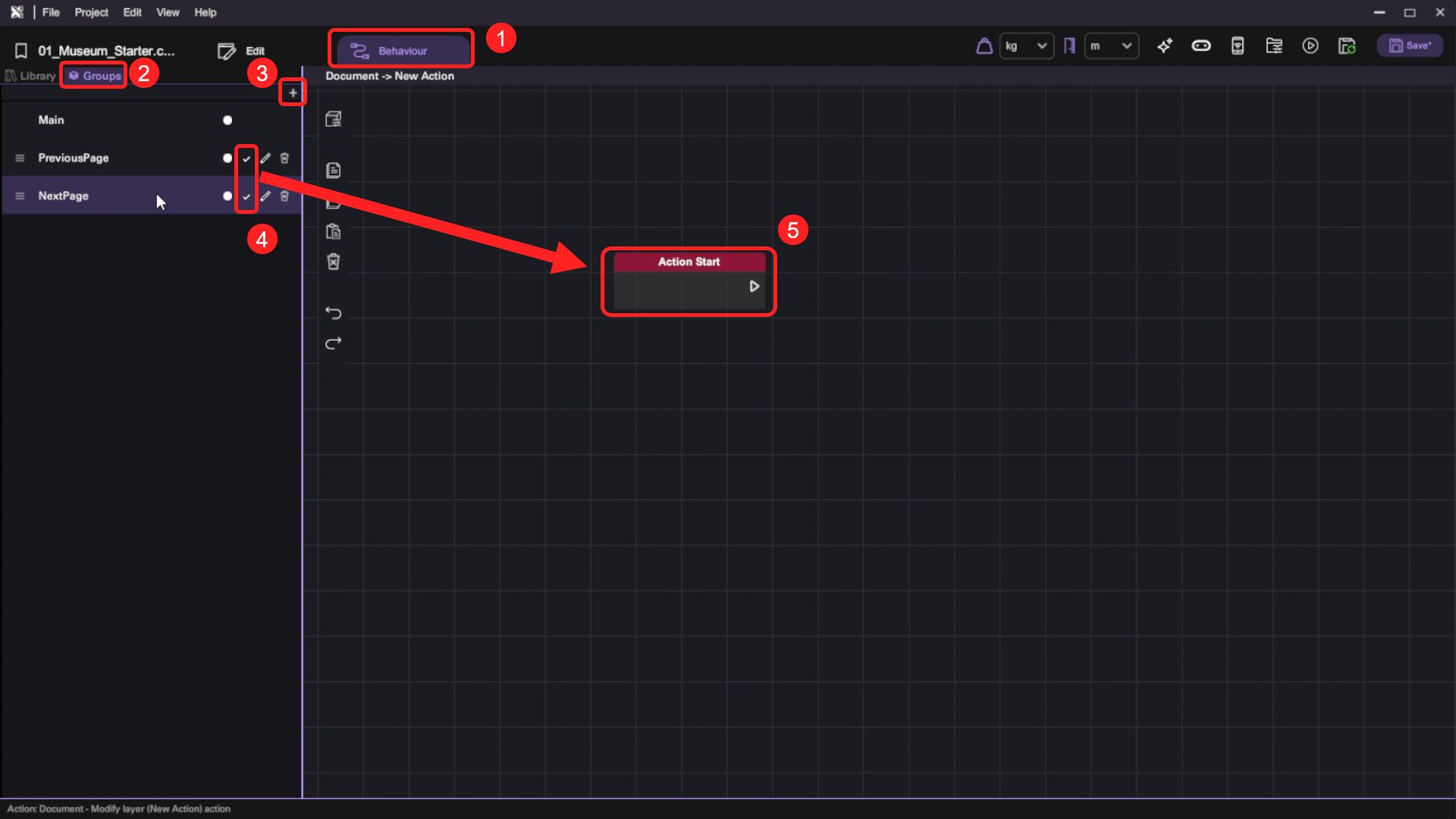Click the delete trash icon in canvas toolbar
This screenshot has height=819, width=1456.
[333, 262]
